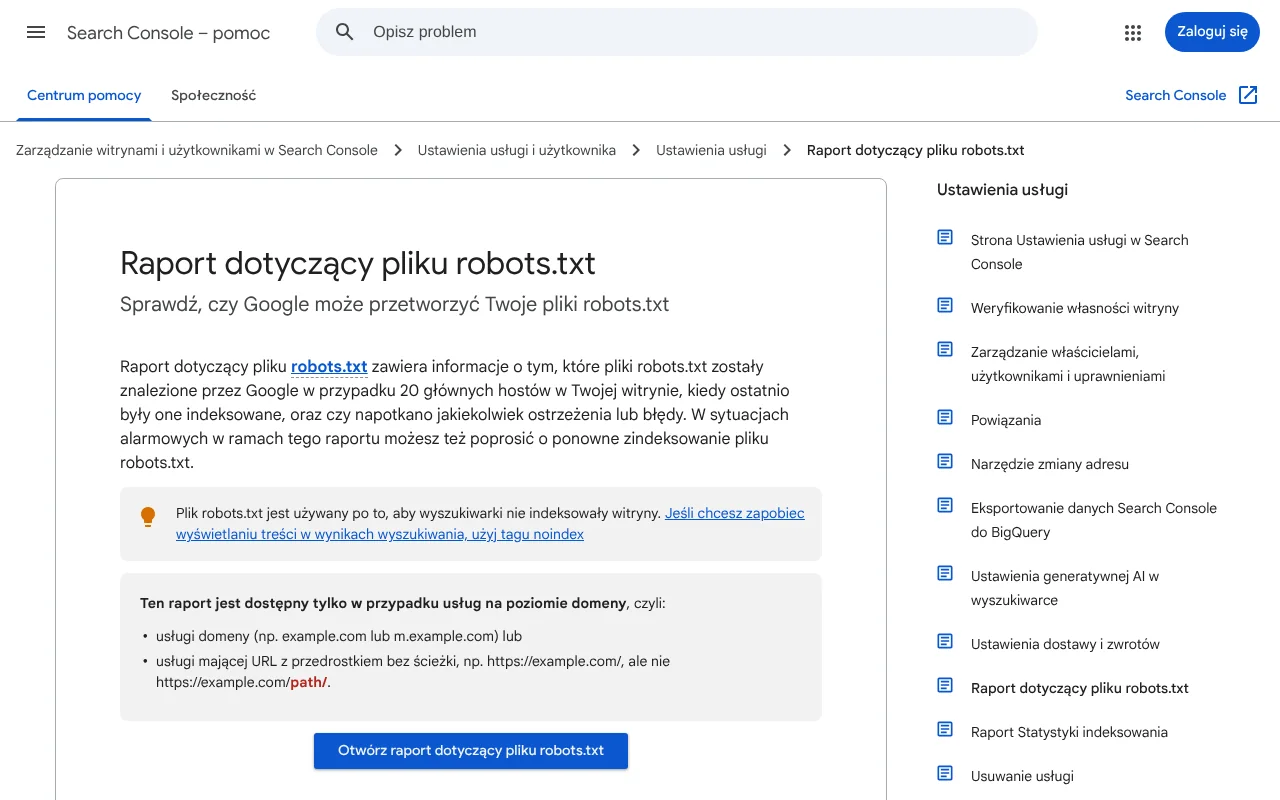Click the document icon beside Raport Statystyki indeksowania
The image size is (1280, 800).
pyautogui.click(x=945, y=729)
